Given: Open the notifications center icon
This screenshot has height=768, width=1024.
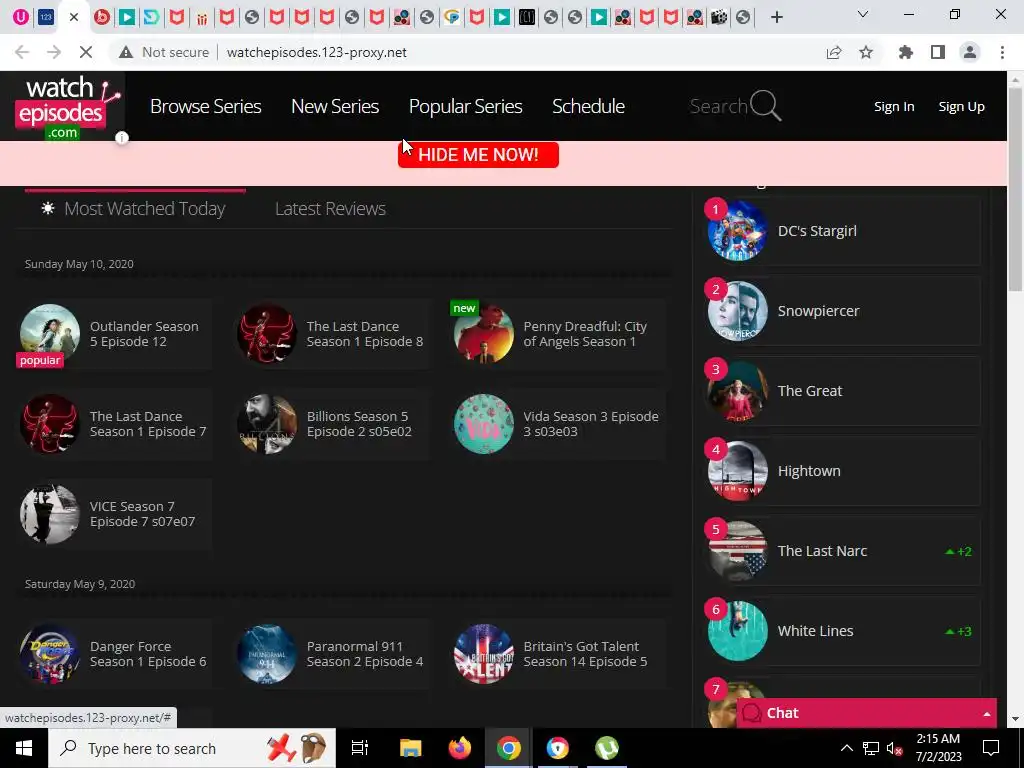Looking at the screenshot, I should click(991, 748).
